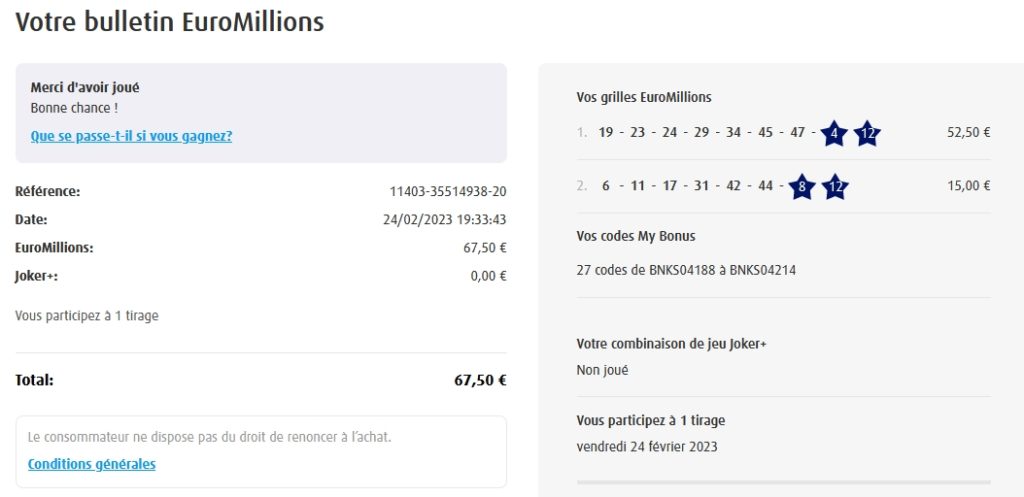Click star number 12 in first grid

tap(867, 133)
